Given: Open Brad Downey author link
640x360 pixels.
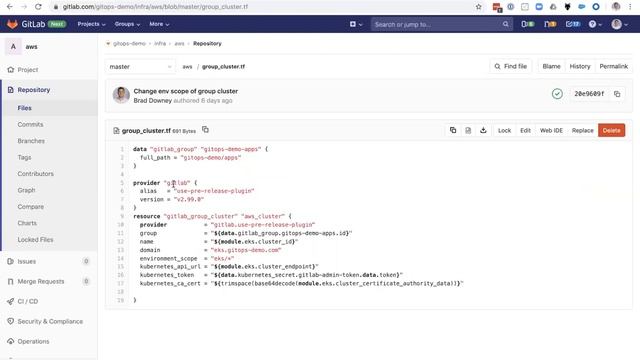Looking at the screenshot, I should coord(153,100).
